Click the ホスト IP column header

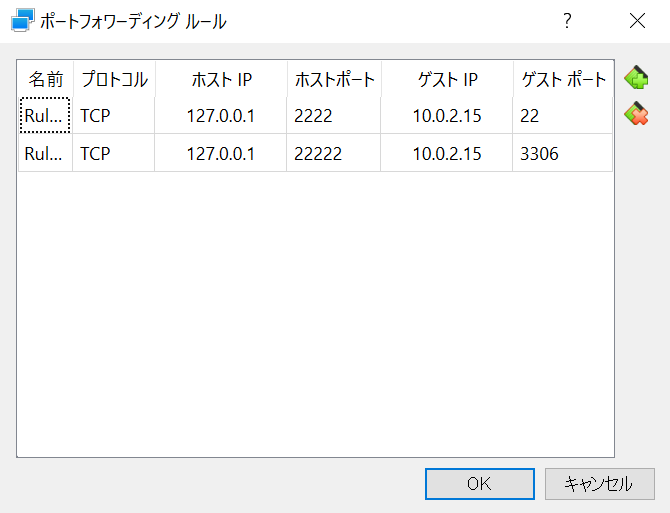point(221,79)
